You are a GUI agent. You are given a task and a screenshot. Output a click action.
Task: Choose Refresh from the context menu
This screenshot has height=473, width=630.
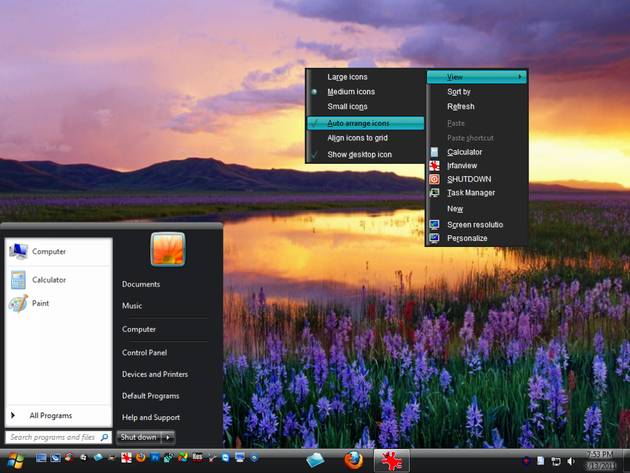click(460, 107)
